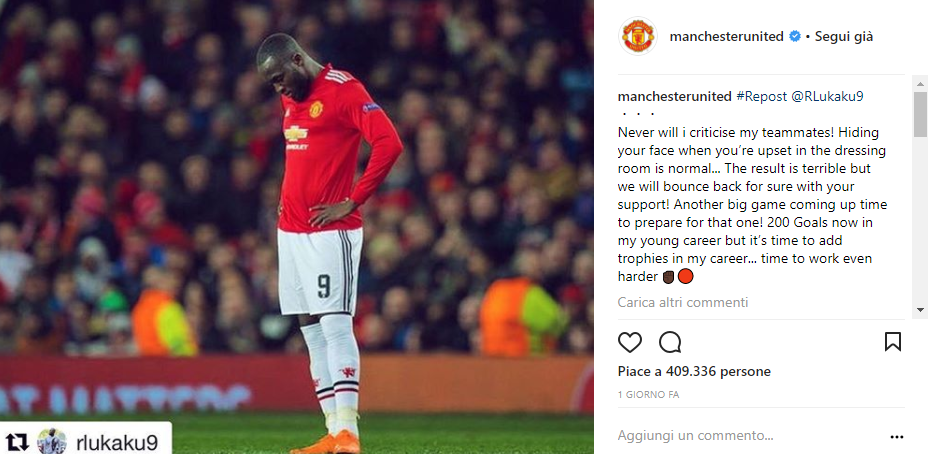Open comments via speech bubble icon
The image size is (928, 454).
pos(670,342)
